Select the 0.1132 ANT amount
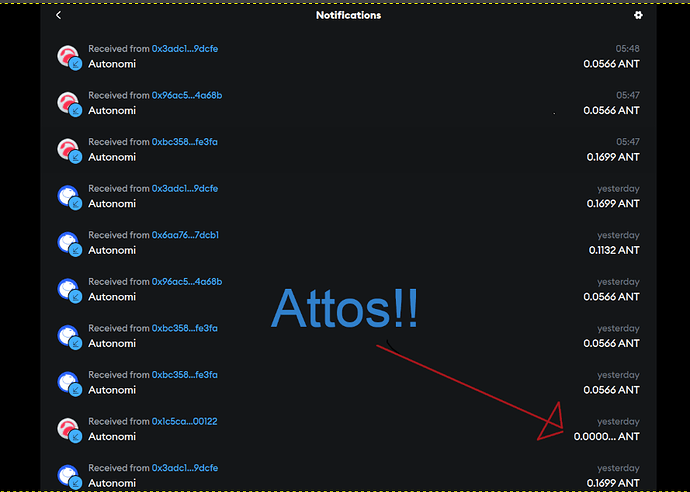 pyautogui.click(x=614, y=250)
